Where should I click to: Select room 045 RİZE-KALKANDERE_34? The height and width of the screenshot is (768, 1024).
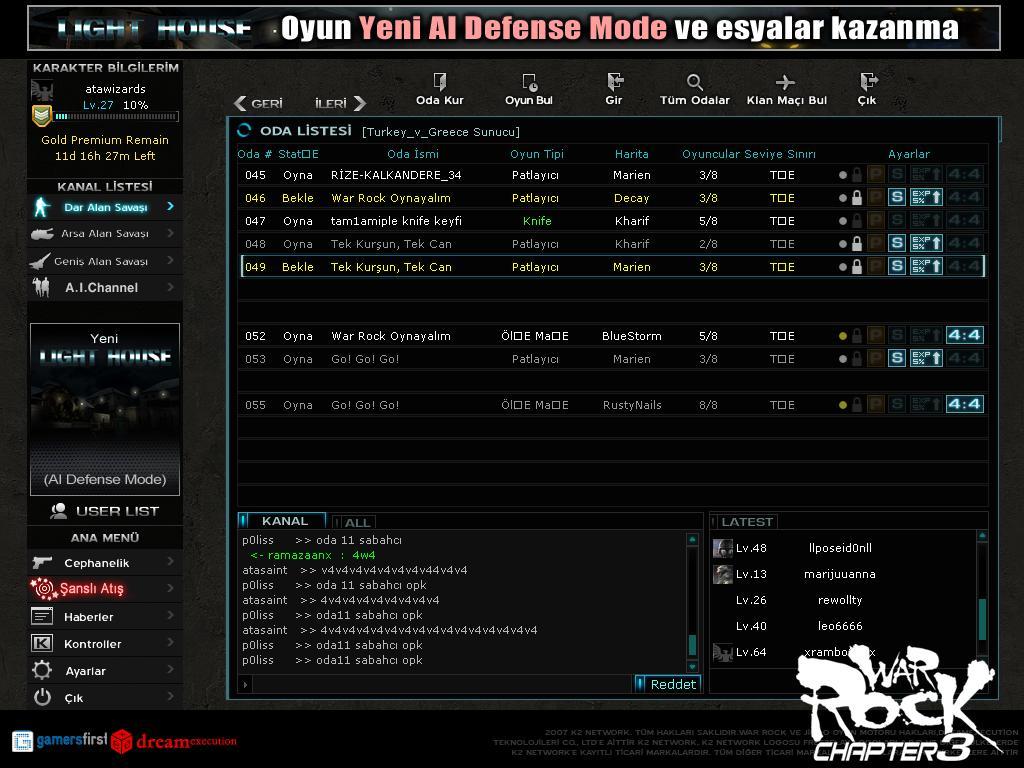click(x=613, y=175)
